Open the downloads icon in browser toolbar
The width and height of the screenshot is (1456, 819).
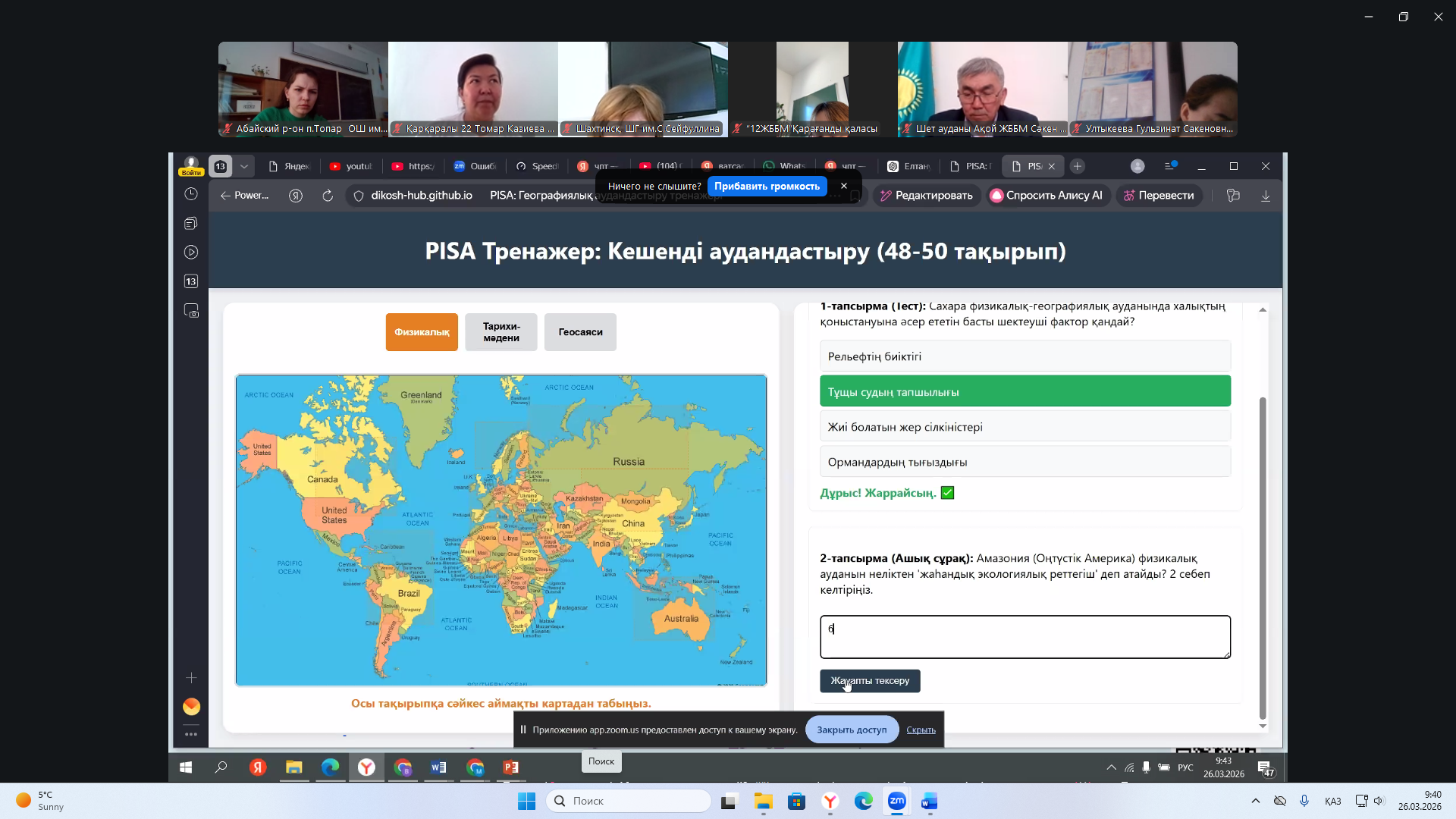tap(1265, 195)
